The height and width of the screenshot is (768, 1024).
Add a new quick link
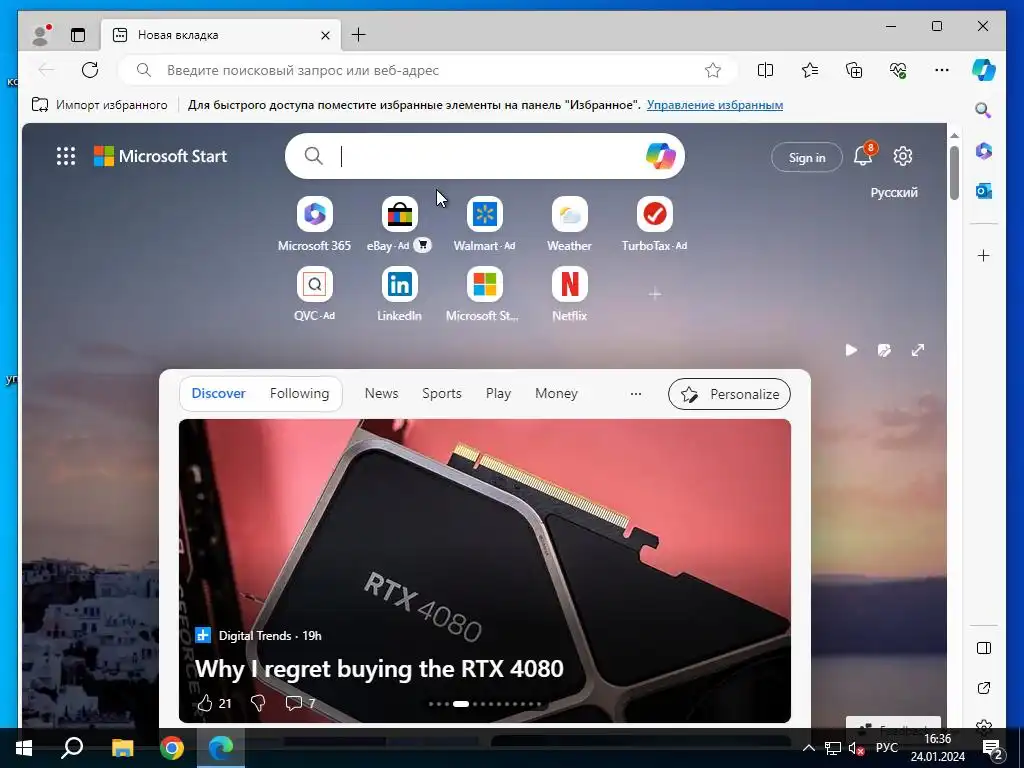654,294
